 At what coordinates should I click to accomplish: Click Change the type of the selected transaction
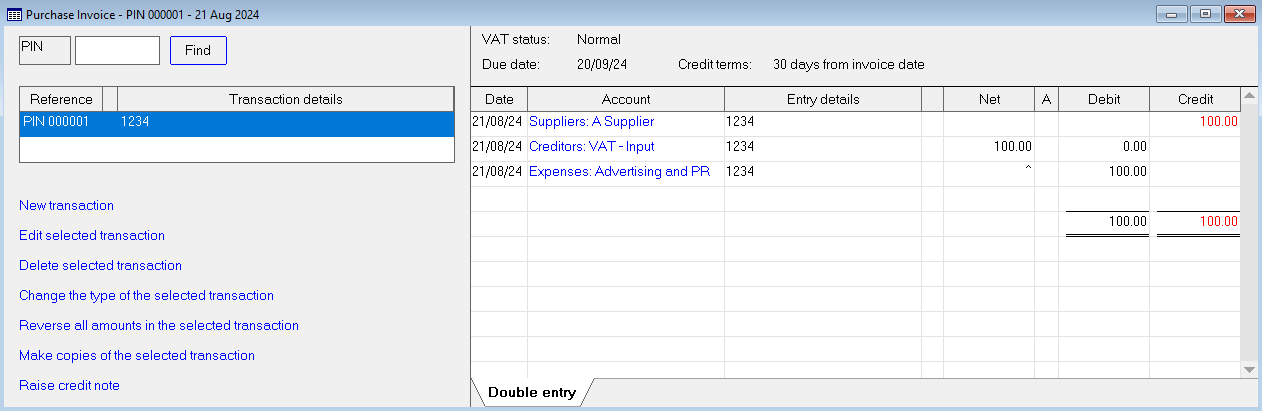point(146,295)
